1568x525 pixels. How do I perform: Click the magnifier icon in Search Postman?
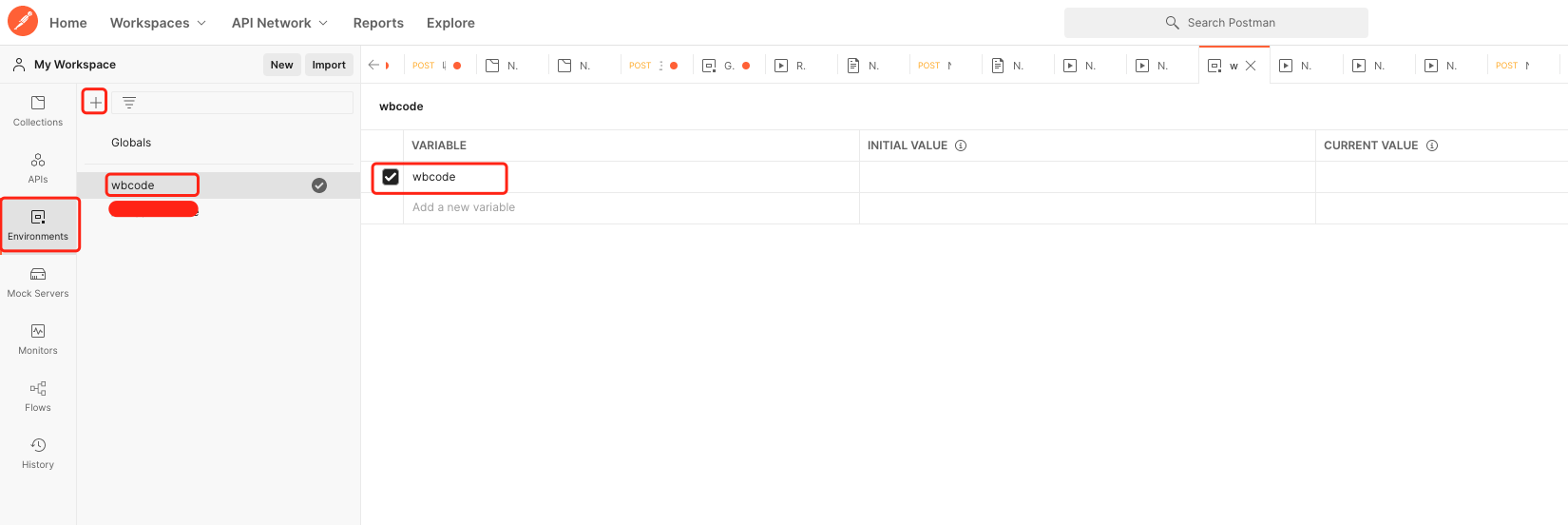pos(1172,23)
